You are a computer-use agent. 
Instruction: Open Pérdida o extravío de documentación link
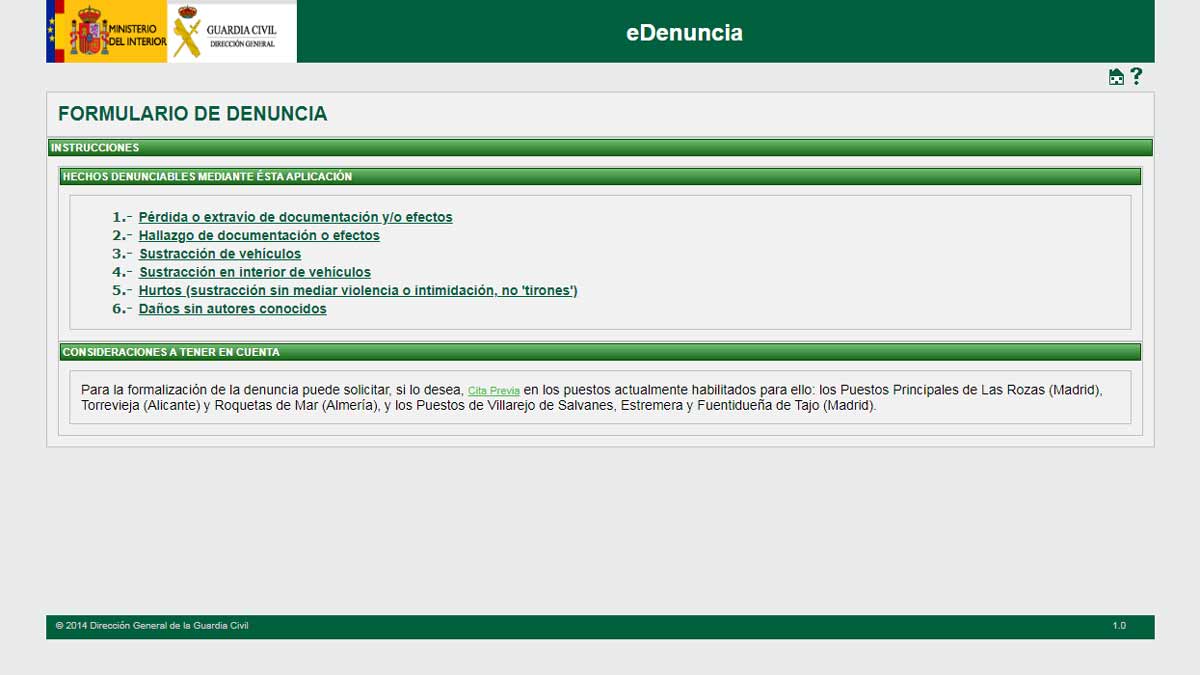point(295,217)
